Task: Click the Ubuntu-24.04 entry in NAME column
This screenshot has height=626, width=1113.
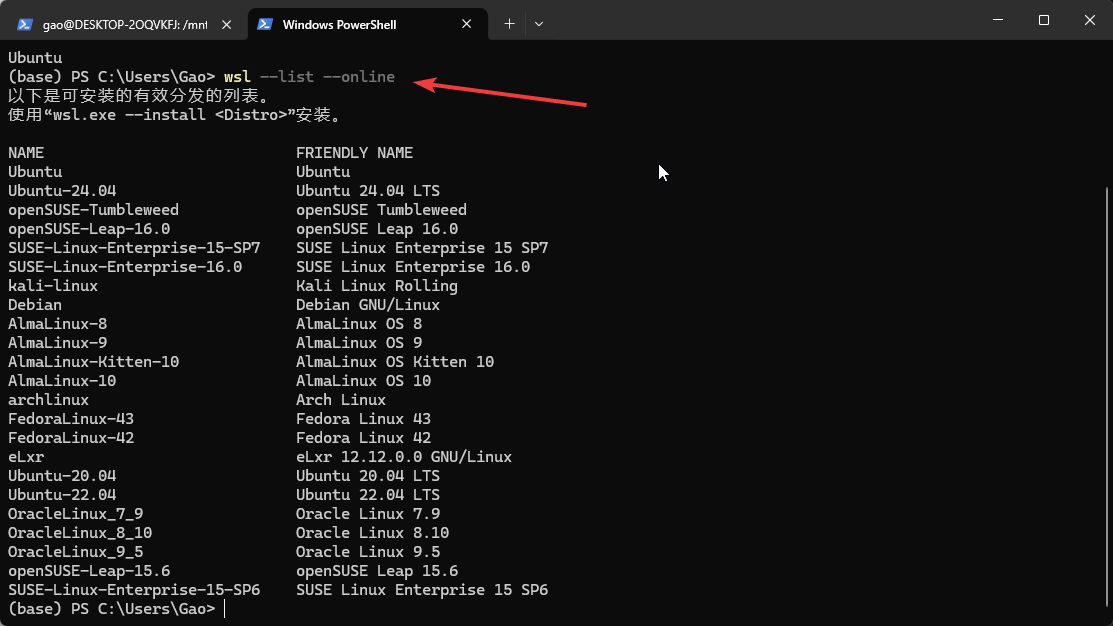Action: (62, 191)
